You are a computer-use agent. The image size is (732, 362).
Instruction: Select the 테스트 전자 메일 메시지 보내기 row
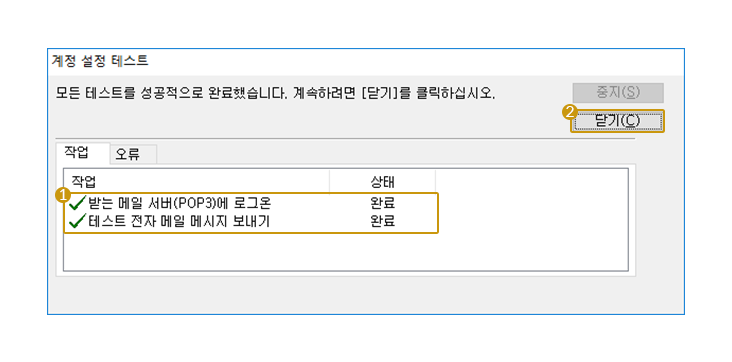251,221
